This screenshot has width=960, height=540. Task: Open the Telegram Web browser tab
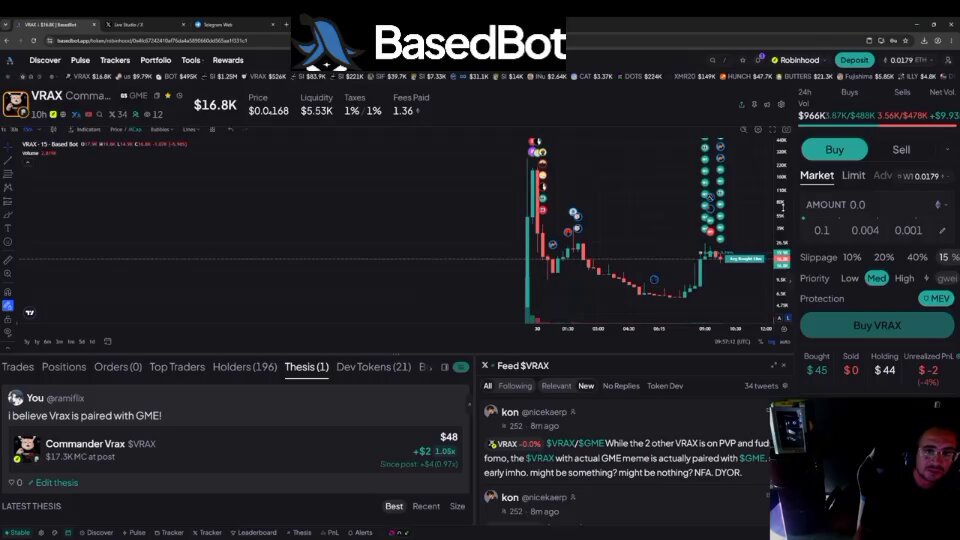tap(233, 24)
